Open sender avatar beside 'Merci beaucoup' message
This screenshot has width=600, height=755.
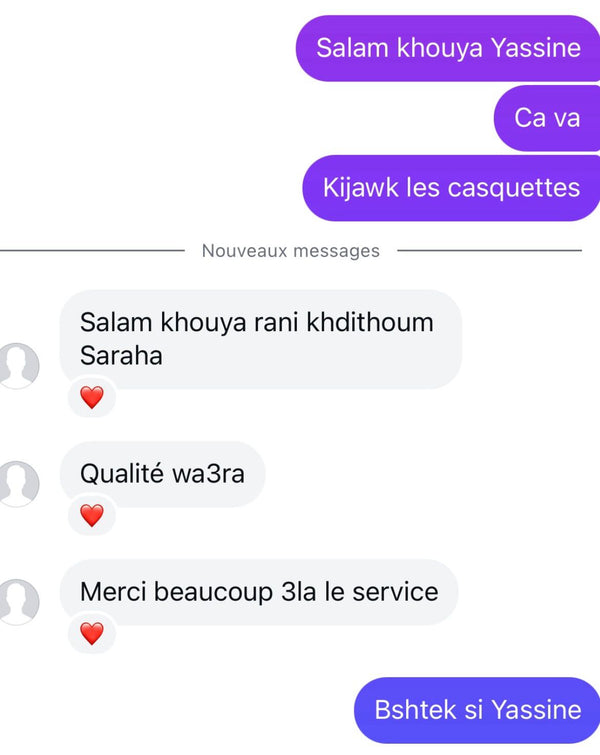[18, 601]
